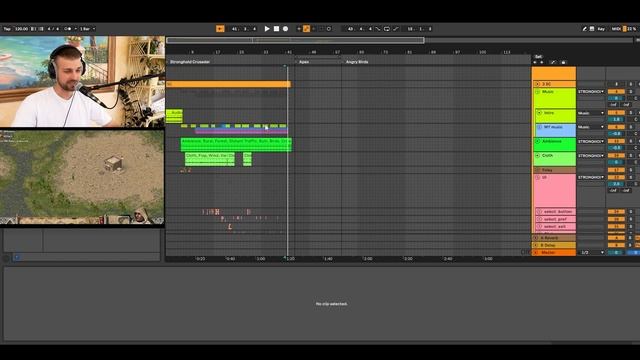Click the 4 / 4 time signature field
This screenshot has height=360, width=640.
pos(53,29)
